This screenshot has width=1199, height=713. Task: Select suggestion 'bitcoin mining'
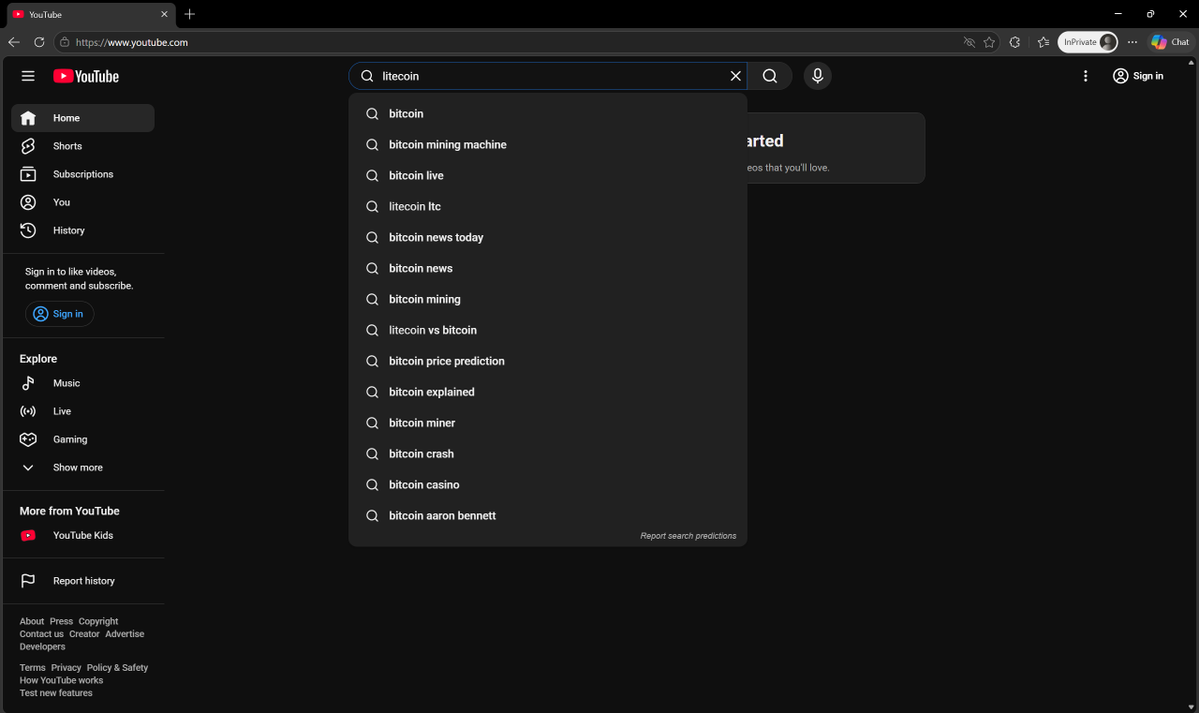548,299
